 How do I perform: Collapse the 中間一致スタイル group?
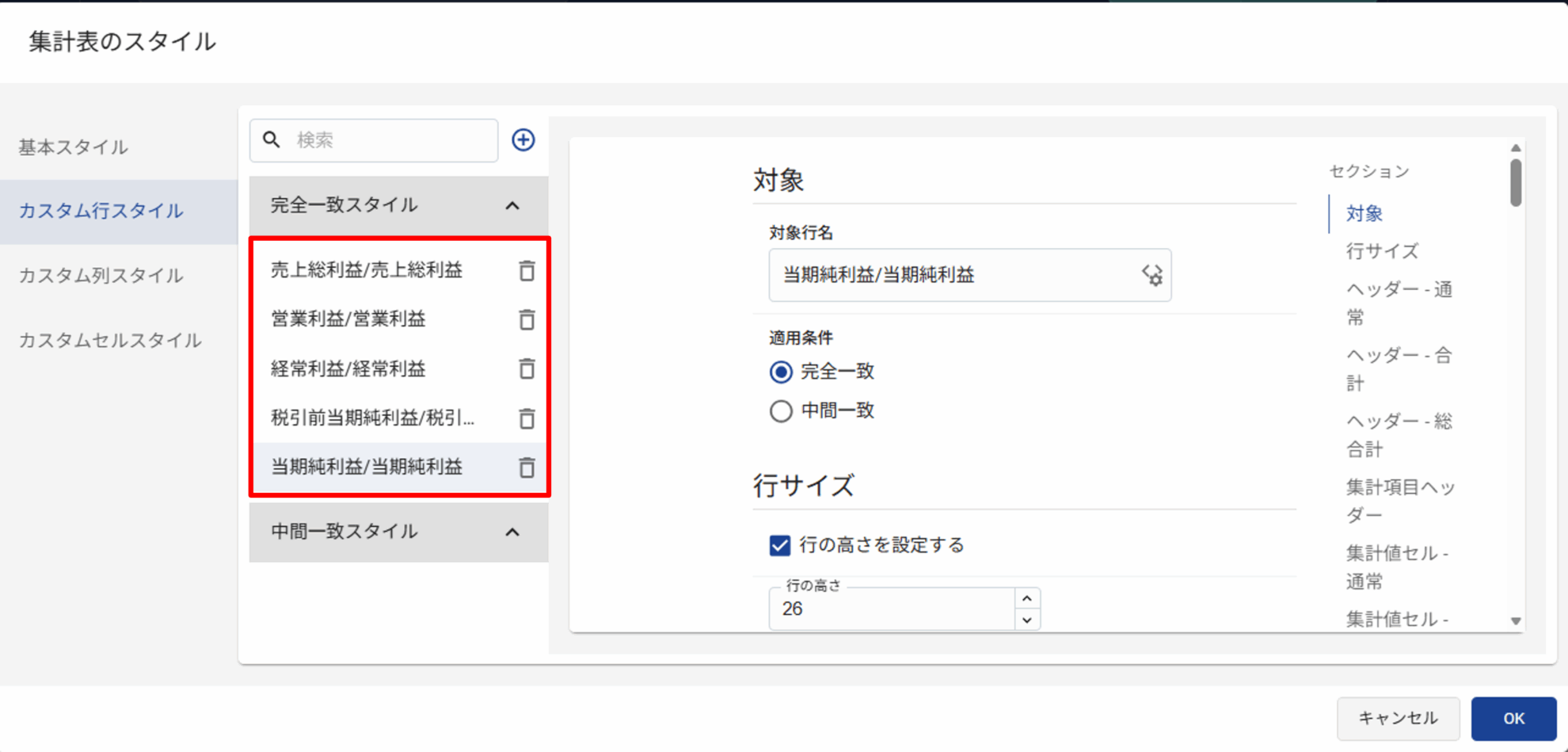click(512, 533)
